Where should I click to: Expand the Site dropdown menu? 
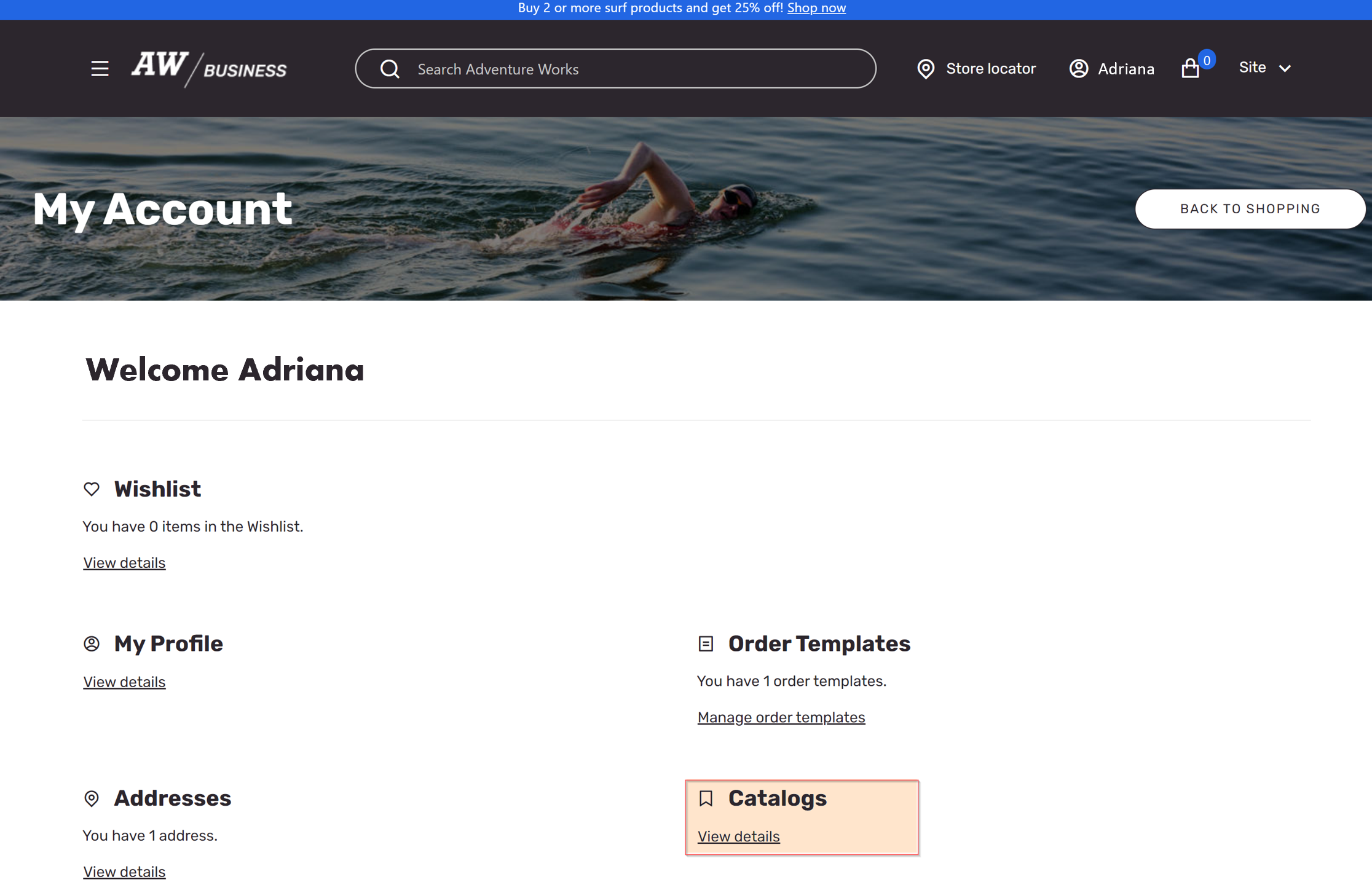(x=1262, y=67)
